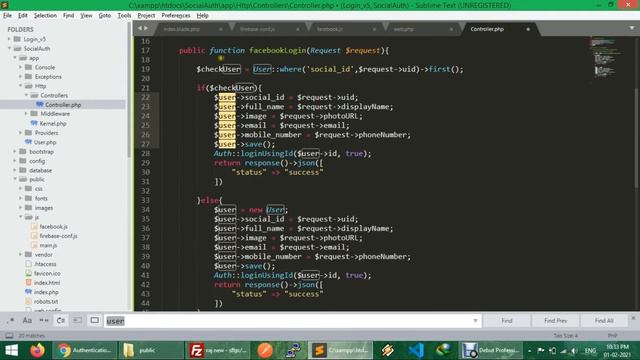Collapse the app folder arrow
Screen dimensions: 640x360
tap(15, 58)
